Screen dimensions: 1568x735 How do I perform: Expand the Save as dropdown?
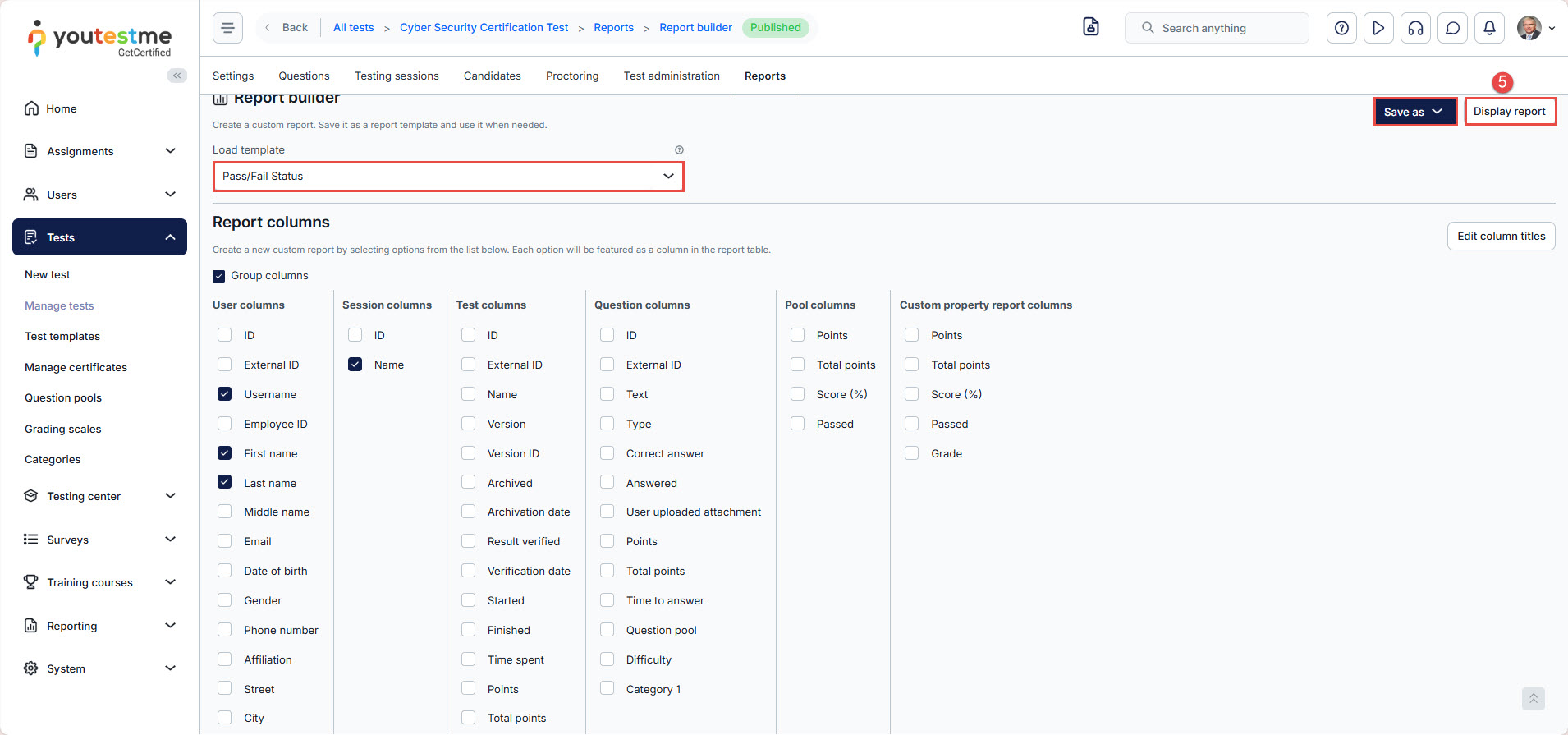pyautogui.click(x=1414, y=112)
